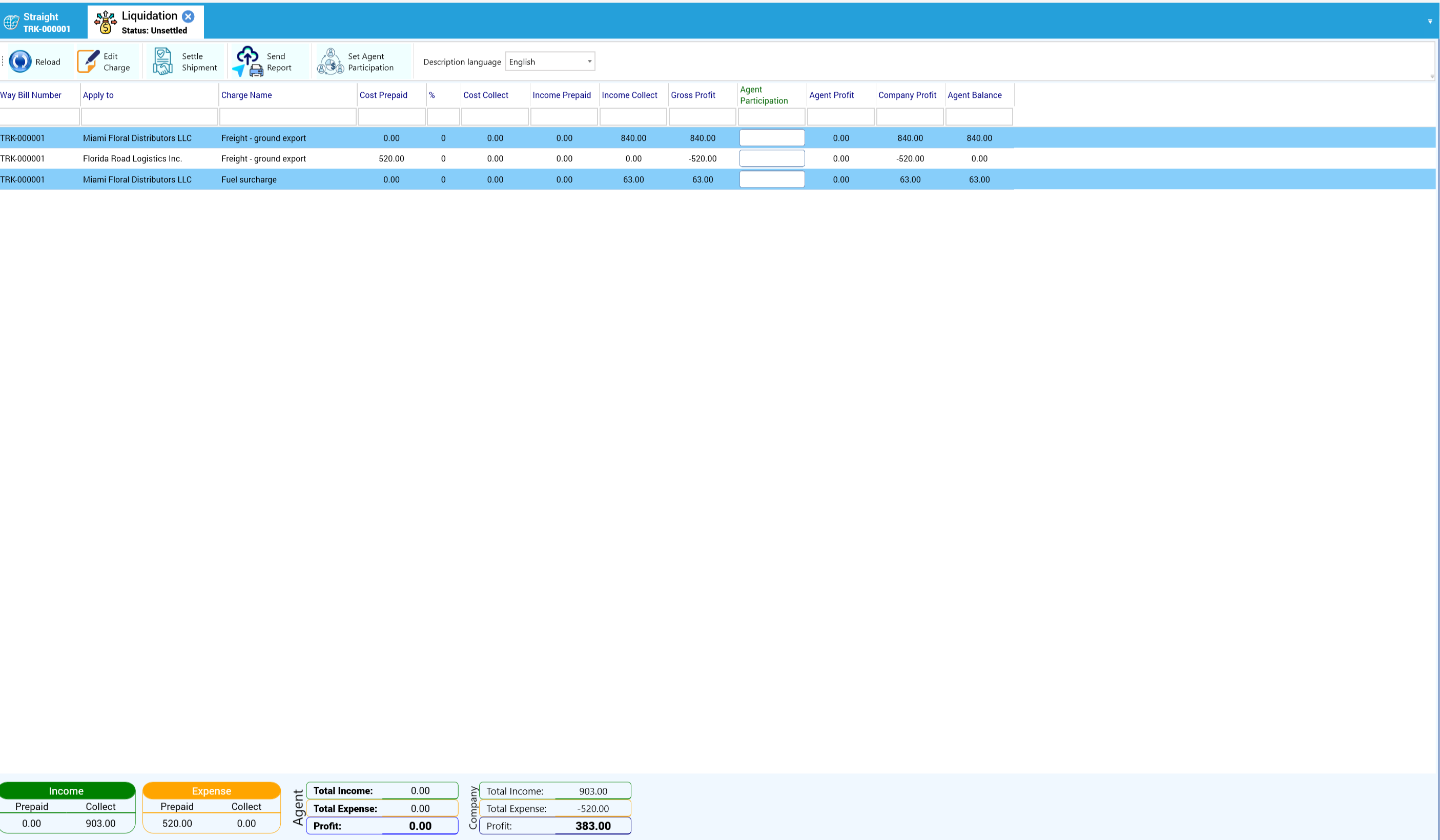The width and height of the screenshot is (1440, 840).
Task: Click the Set Agent Participation icon
Action: pyautogui.click(x=331, y=61)
